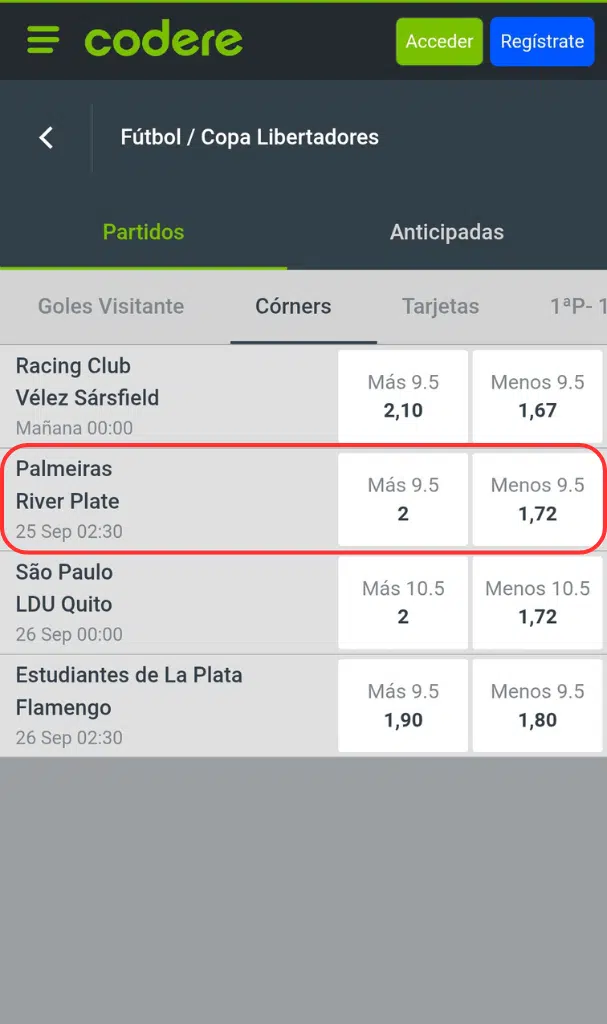Open the Goles Visitante market tab
607x1024 pixels.
110,307
